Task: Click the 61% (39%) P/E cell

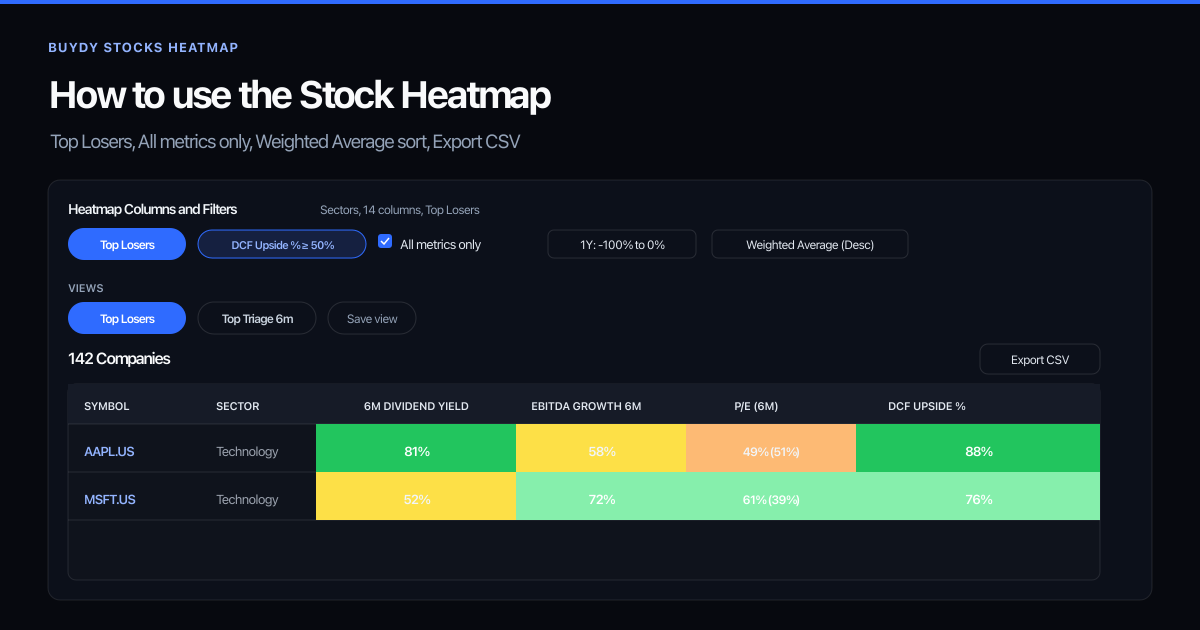Action: tap(771, 496)
